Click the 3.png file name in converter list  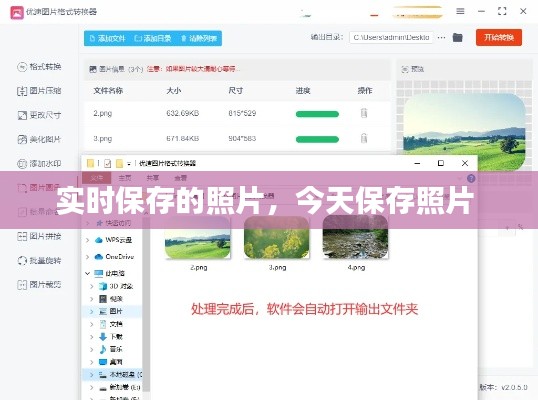[103, 139]
